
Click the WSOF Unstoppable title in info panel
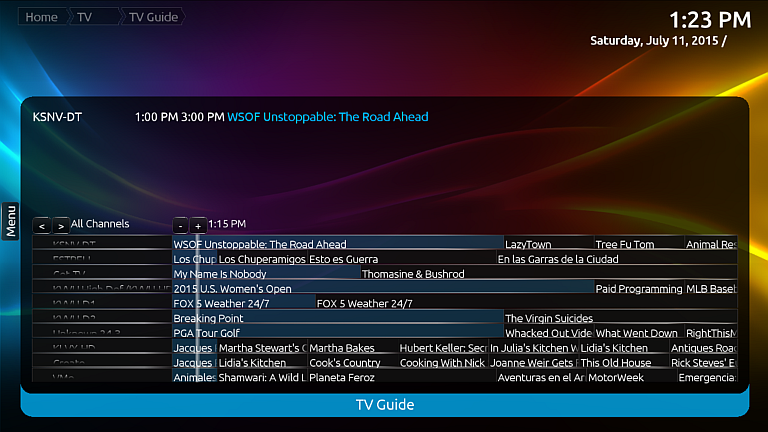(x=328, y=117)
